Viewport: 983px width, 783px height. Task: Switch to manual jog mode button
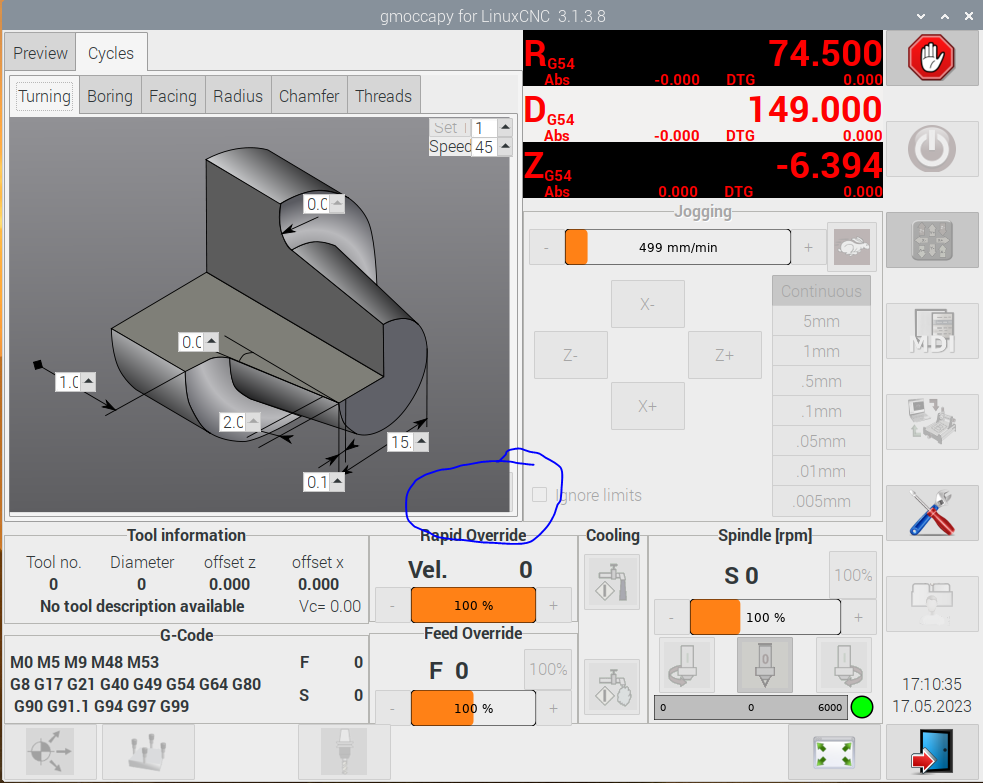pos(932,240)
